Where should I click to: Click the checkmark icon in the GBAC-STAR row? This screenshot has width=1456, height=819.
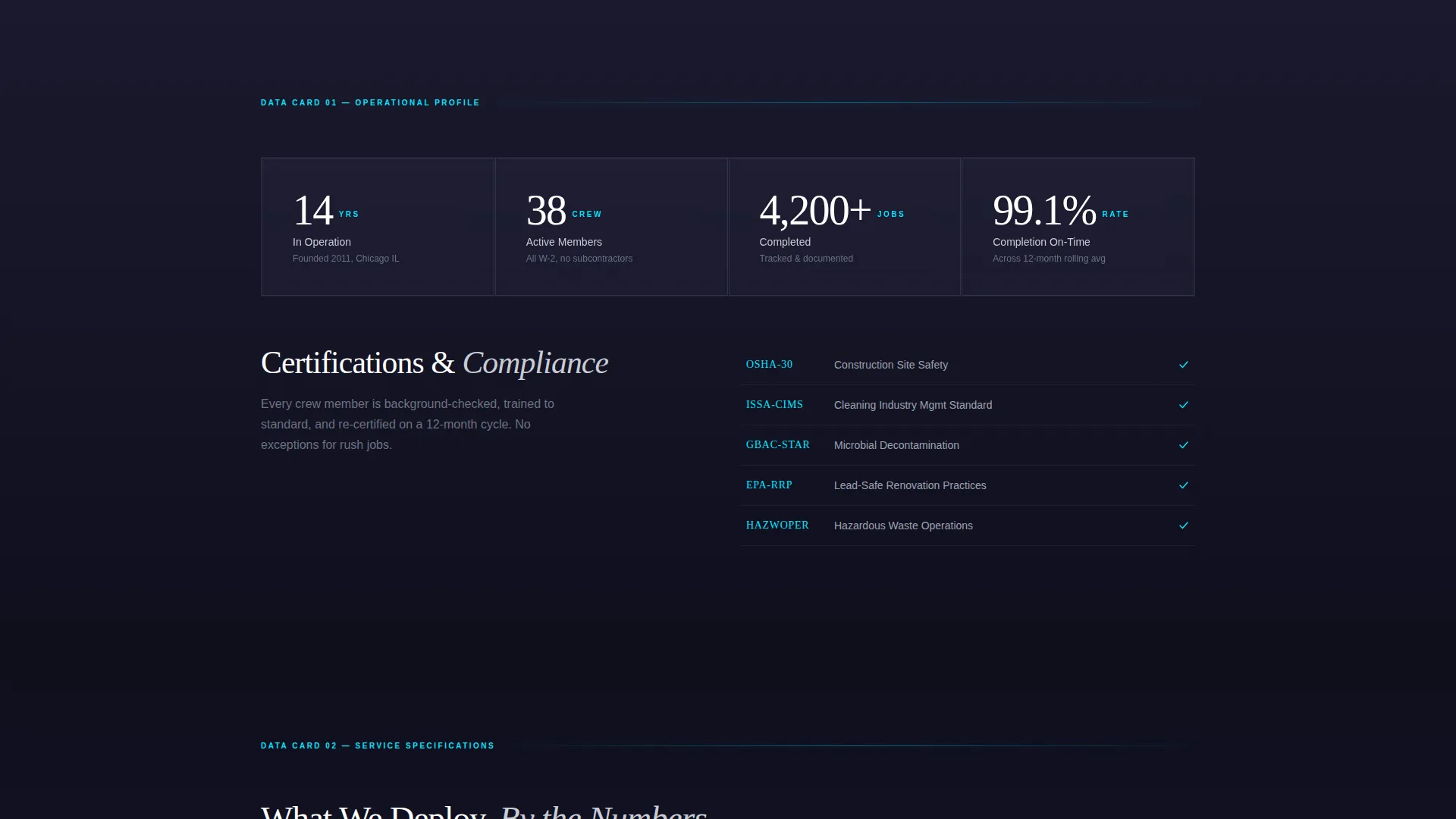[x=1183, y=445]
